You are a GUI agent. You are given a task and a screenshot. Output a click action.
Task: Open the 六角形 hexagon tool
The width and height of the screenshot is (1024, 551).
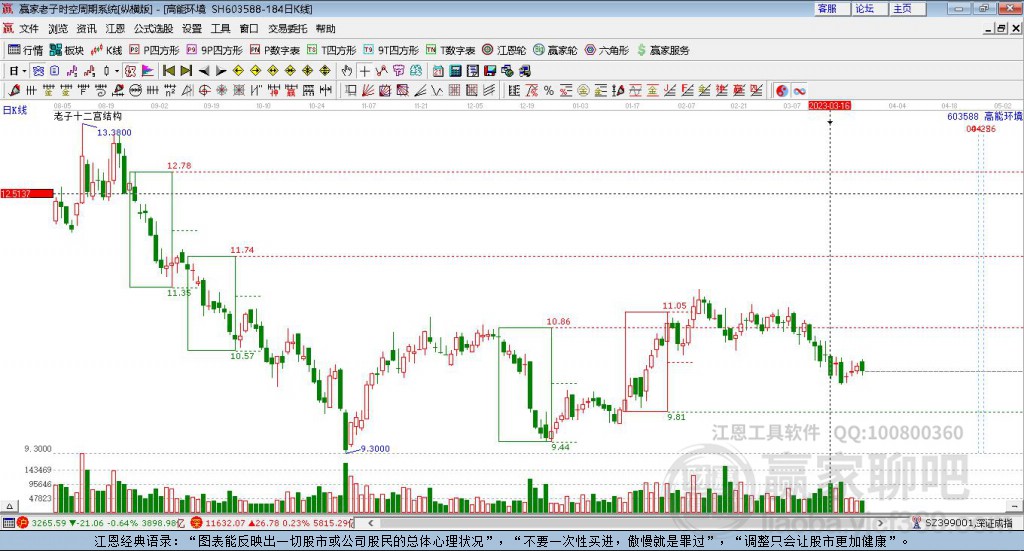point(607,50)
